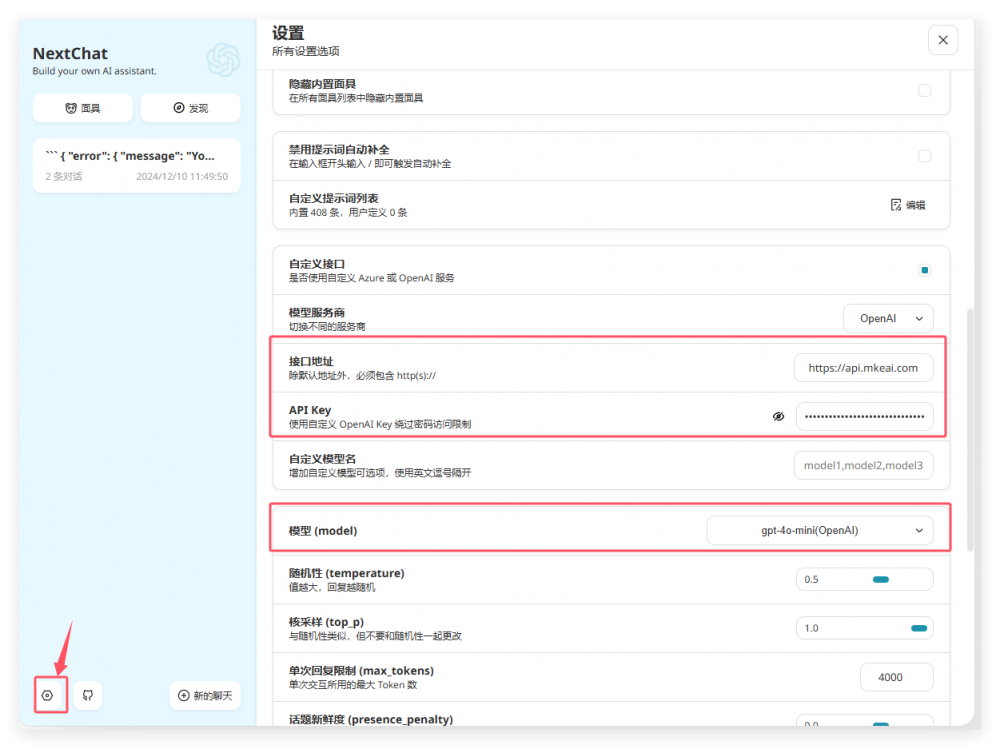Edit the custom prompt list (编辑)
Image resolution: width=1000 pixels, height=749 pixels.
pyautogui.click(x=908, y=205)
